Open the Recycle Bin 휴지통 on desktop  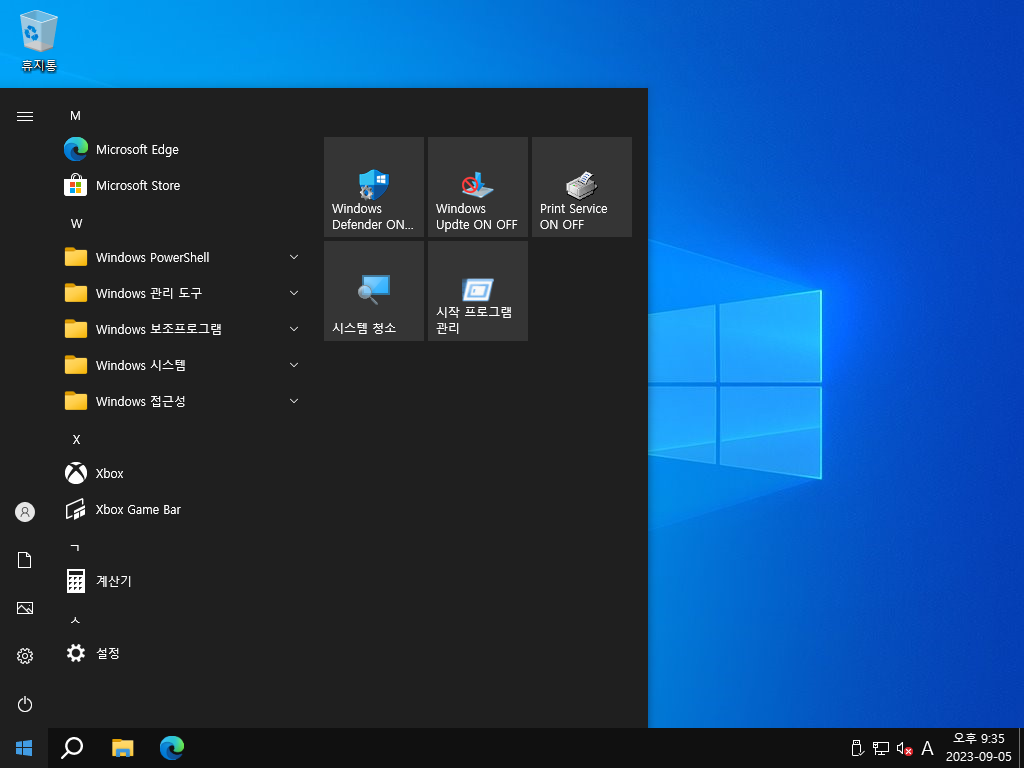(39, 40)
